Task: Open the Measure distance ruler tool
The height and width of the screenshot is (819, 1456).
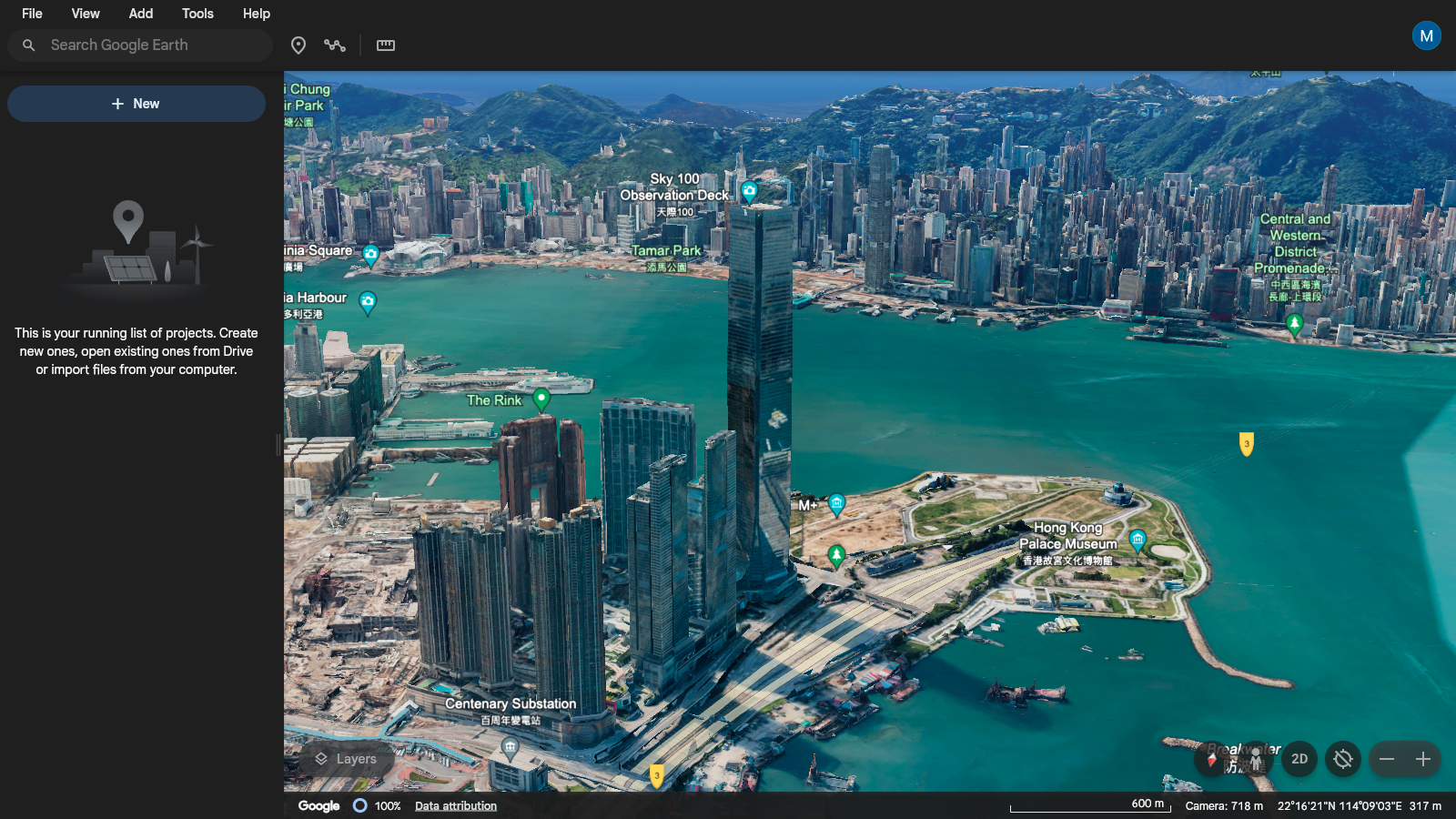Action: click(386, 45)
